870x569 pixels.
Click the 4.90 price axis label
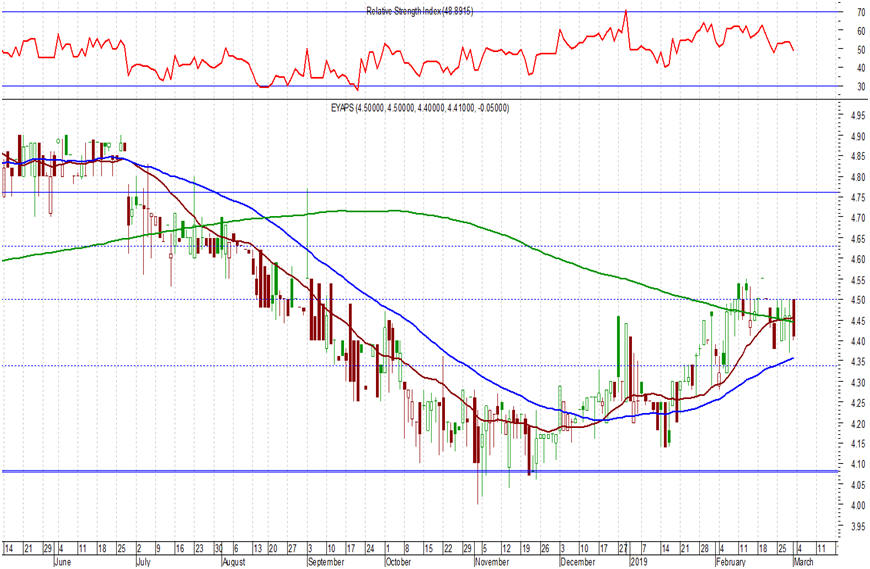858,136
